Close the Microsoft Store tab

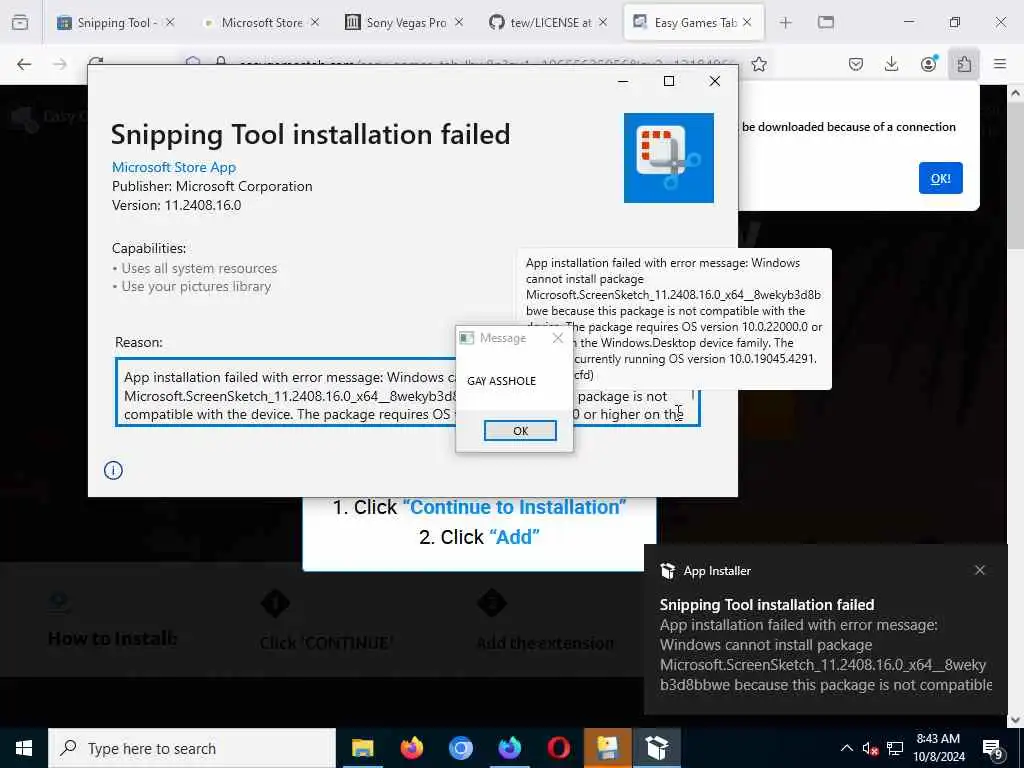[315, 23]
